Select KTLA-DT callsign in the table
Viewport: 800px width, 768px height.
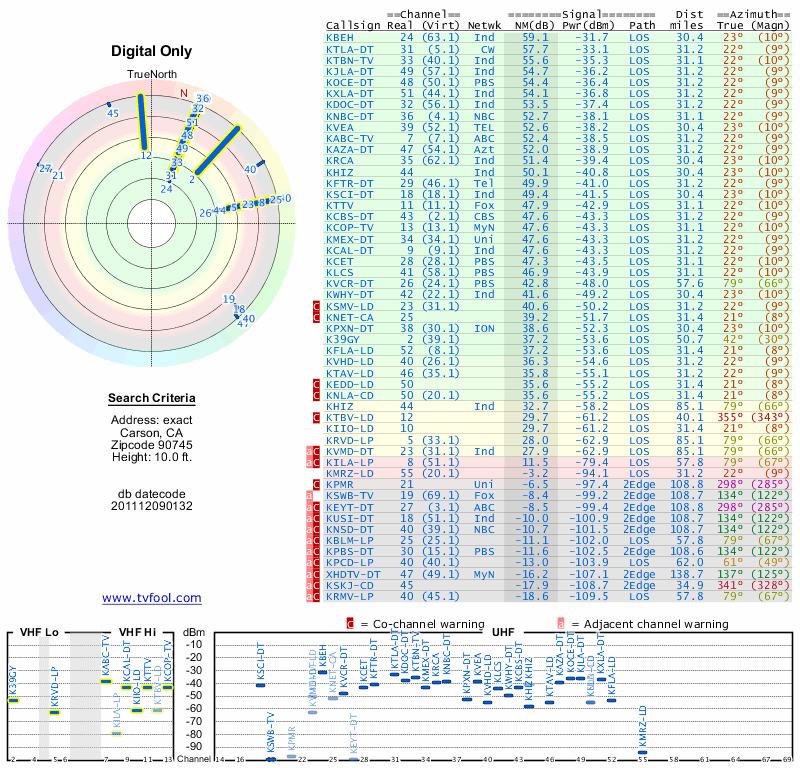(x=349, y=49)
